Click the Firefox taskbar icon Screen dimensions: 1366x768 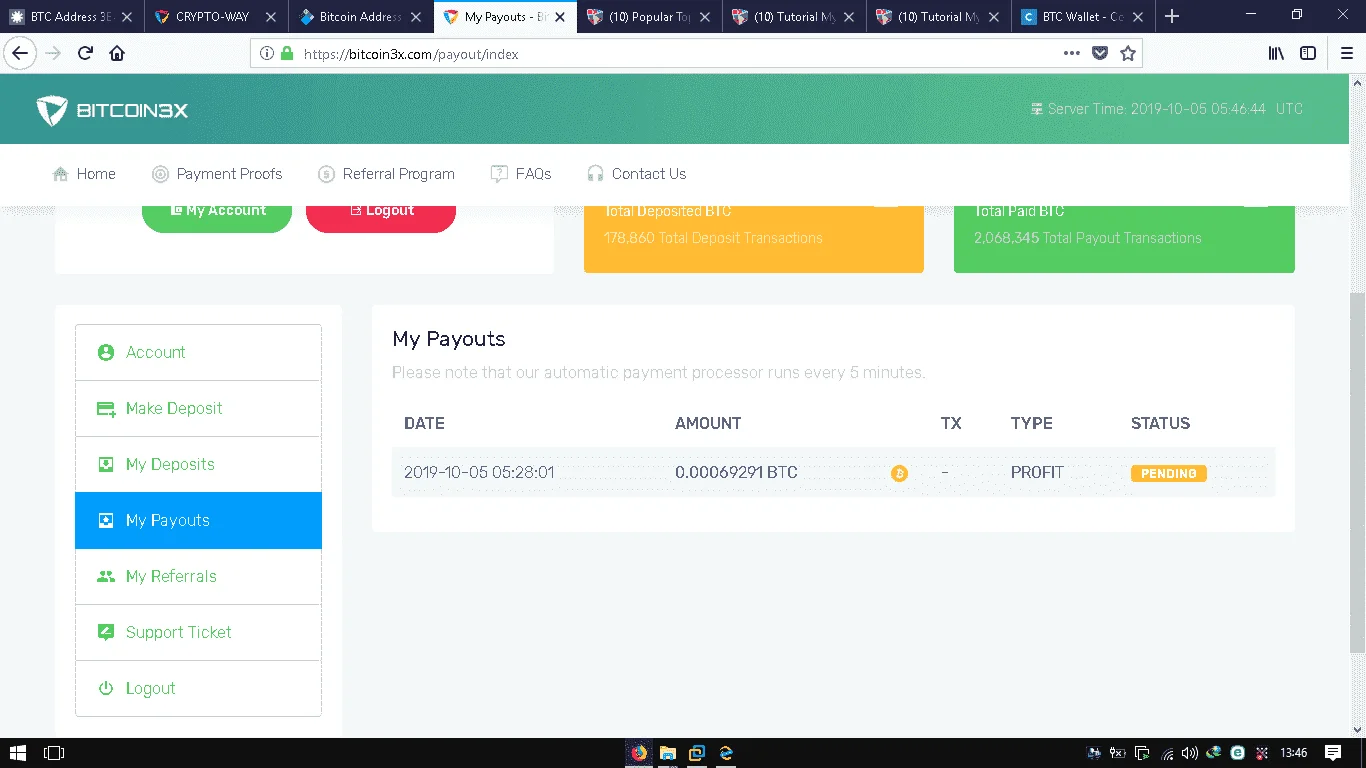[x=639, y=753]
